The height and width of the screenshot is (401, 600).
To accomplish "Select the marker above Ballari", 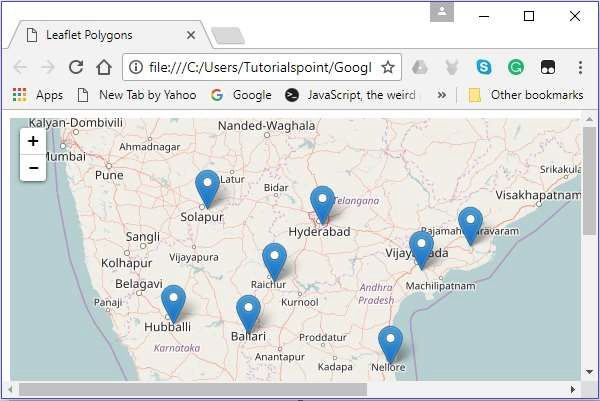I will [248, 312].
